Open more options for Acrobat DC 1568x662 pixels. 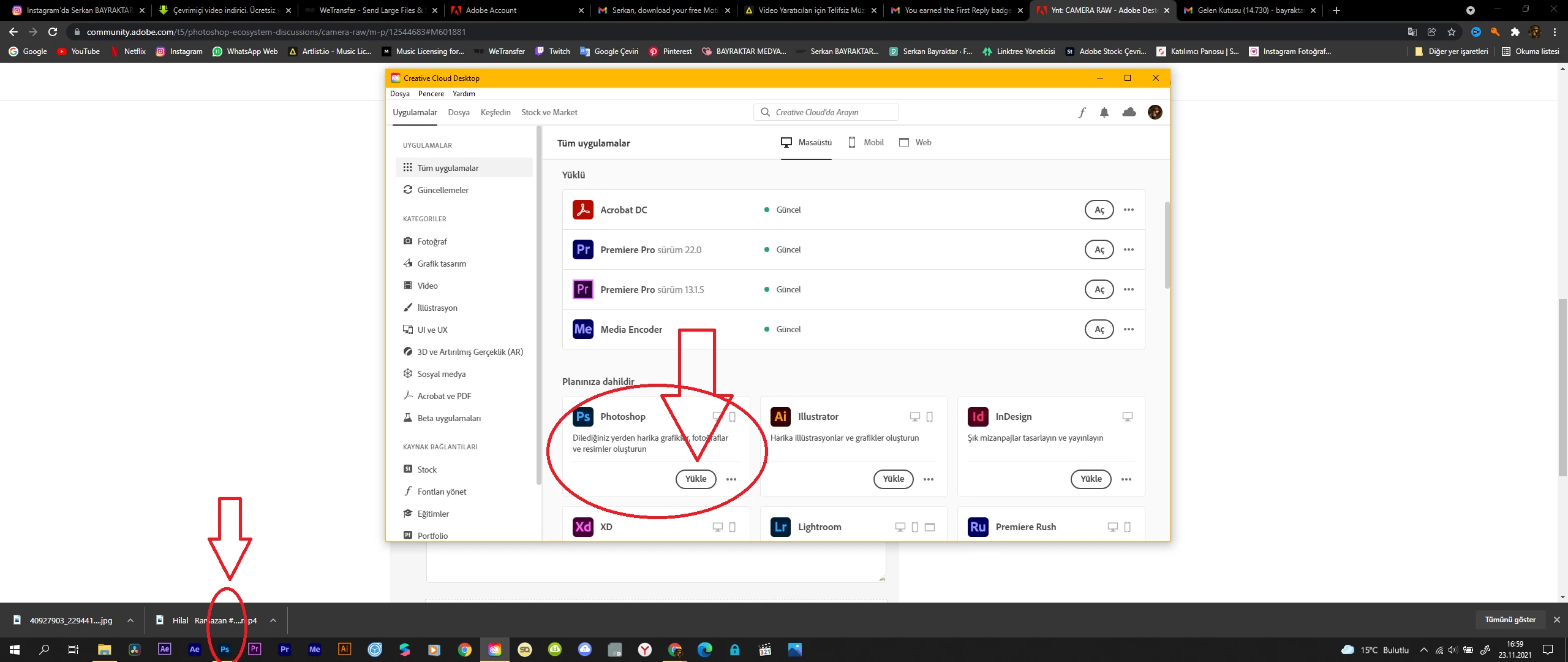pyautogui.click(x=1128, y=210)
